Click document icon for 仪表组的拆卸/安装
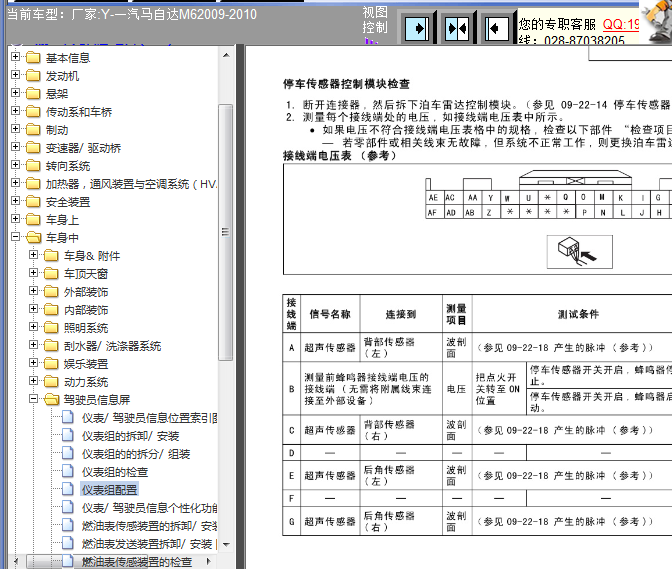The width and height of the screenshot is (672, 569). click(68, 435)
